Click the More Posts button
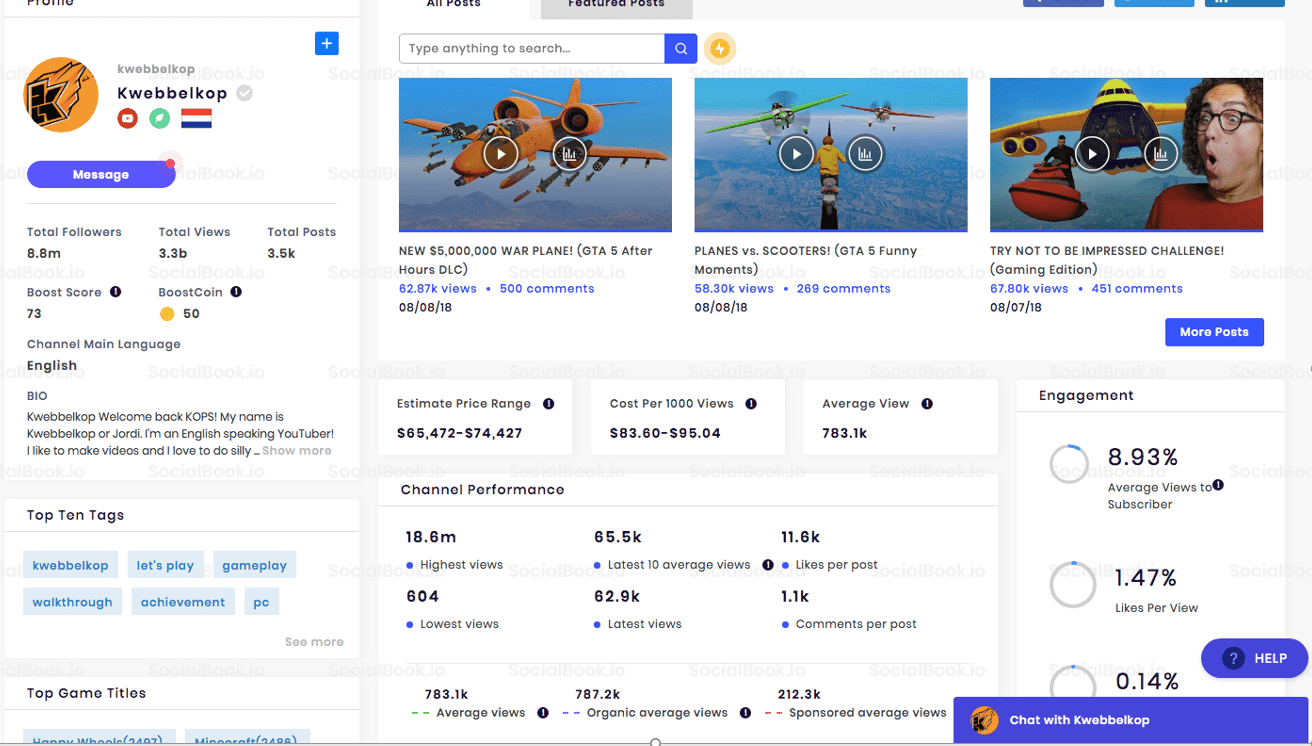This screenshot has width=1312, height=746. pyautogui.click(x=1214, y=332)
